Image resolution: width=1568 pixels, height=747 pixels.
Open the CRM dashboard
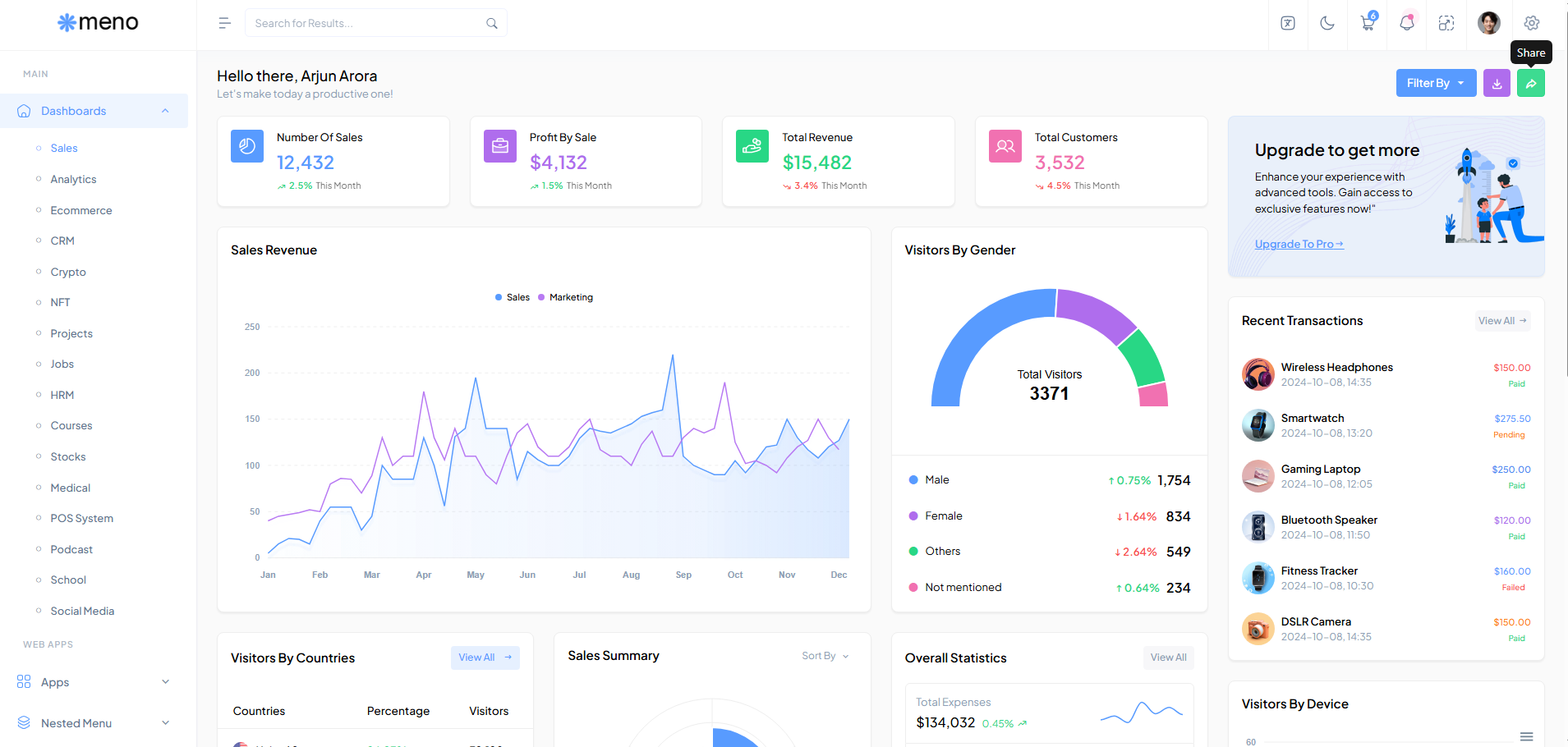click(62, 241)
